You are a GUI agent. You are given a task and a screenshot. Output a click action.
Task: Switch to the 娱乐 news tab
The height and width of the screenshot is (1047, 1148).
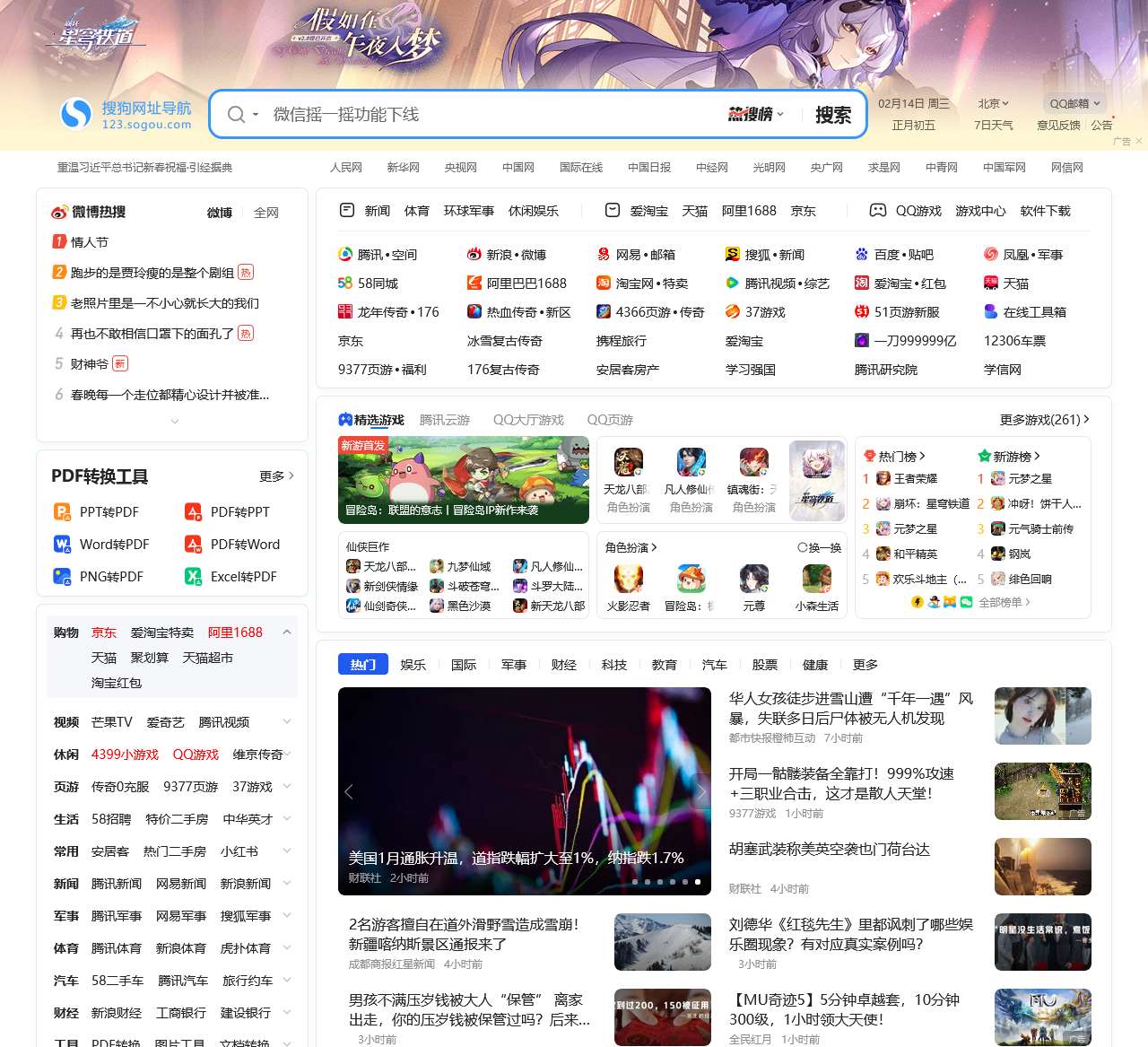tap(413, 665)
